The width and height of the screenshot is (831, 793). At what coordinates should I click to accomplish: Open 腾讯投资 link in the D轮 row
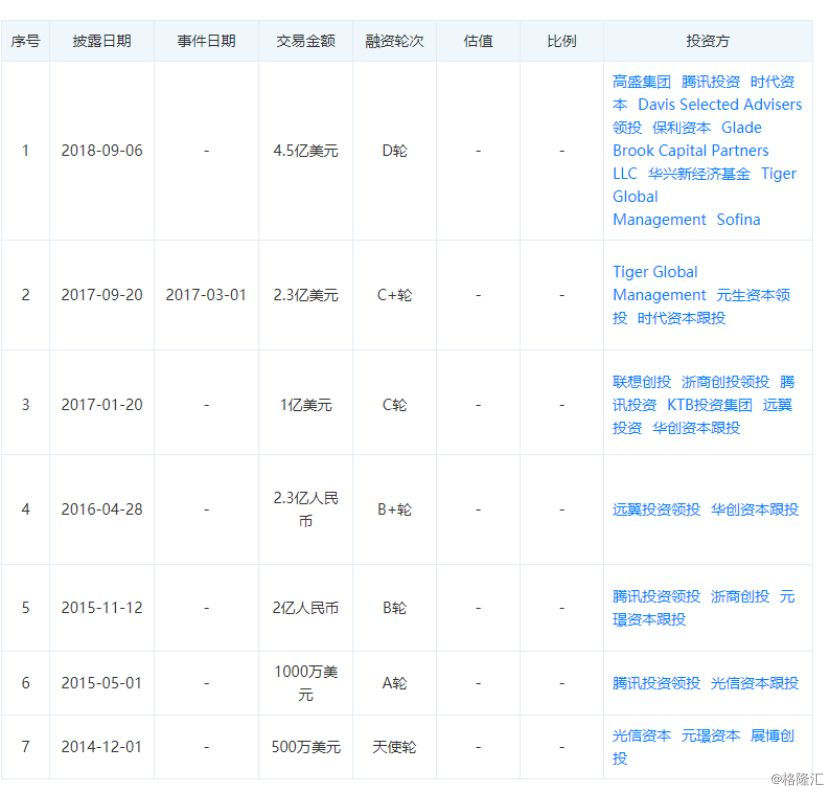tap(711, 82)
